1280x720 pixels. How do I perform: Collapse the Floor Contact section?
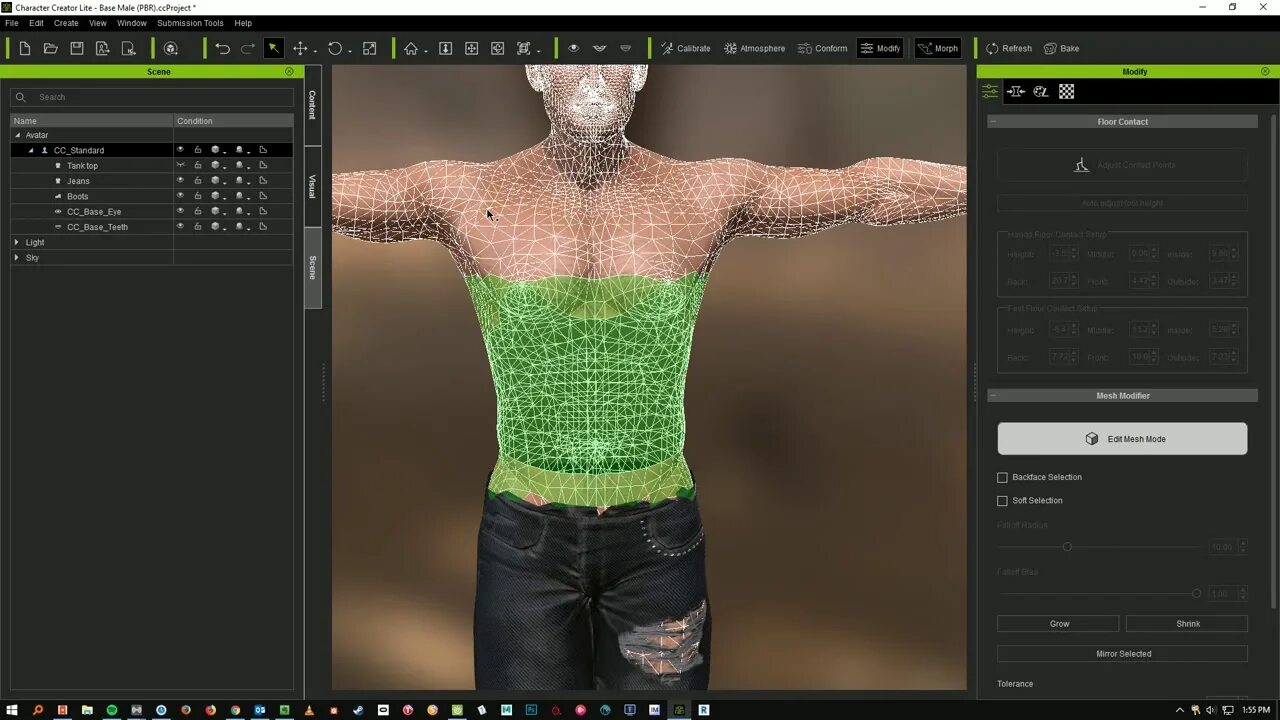coord(993,121)
